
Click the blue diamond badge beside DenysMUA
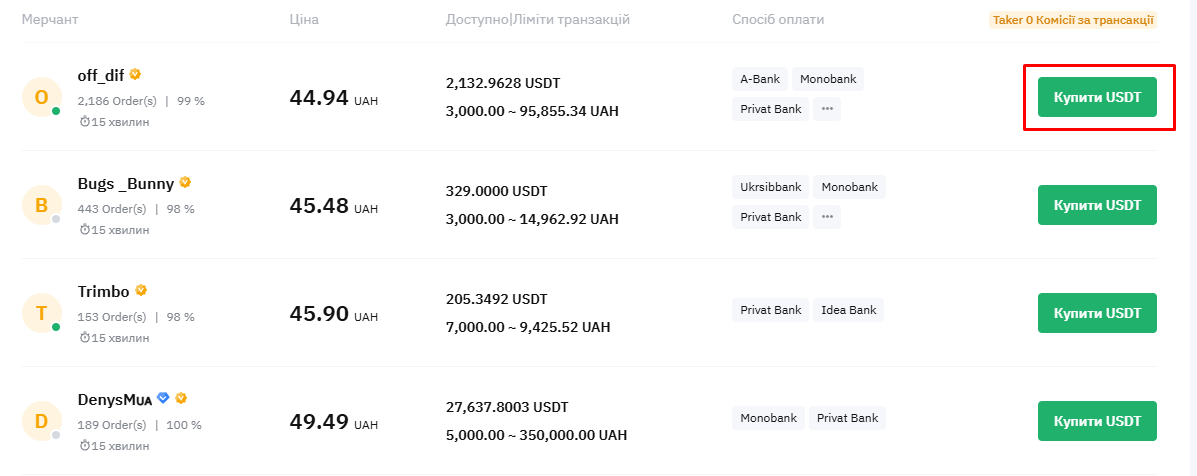click(163, 397)
